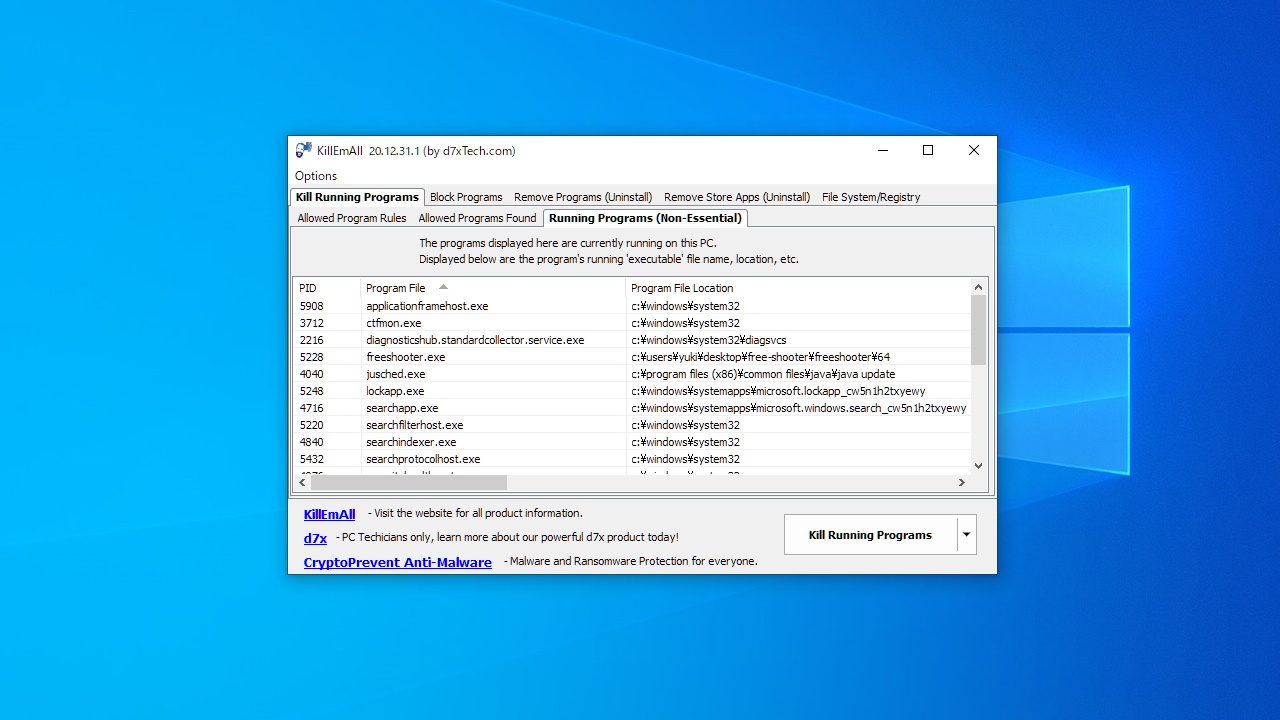Image resolution: width=1280 pixels, height=720 pixels.
Task: Open the KillEmAll website link
Action: click(329, 514)
